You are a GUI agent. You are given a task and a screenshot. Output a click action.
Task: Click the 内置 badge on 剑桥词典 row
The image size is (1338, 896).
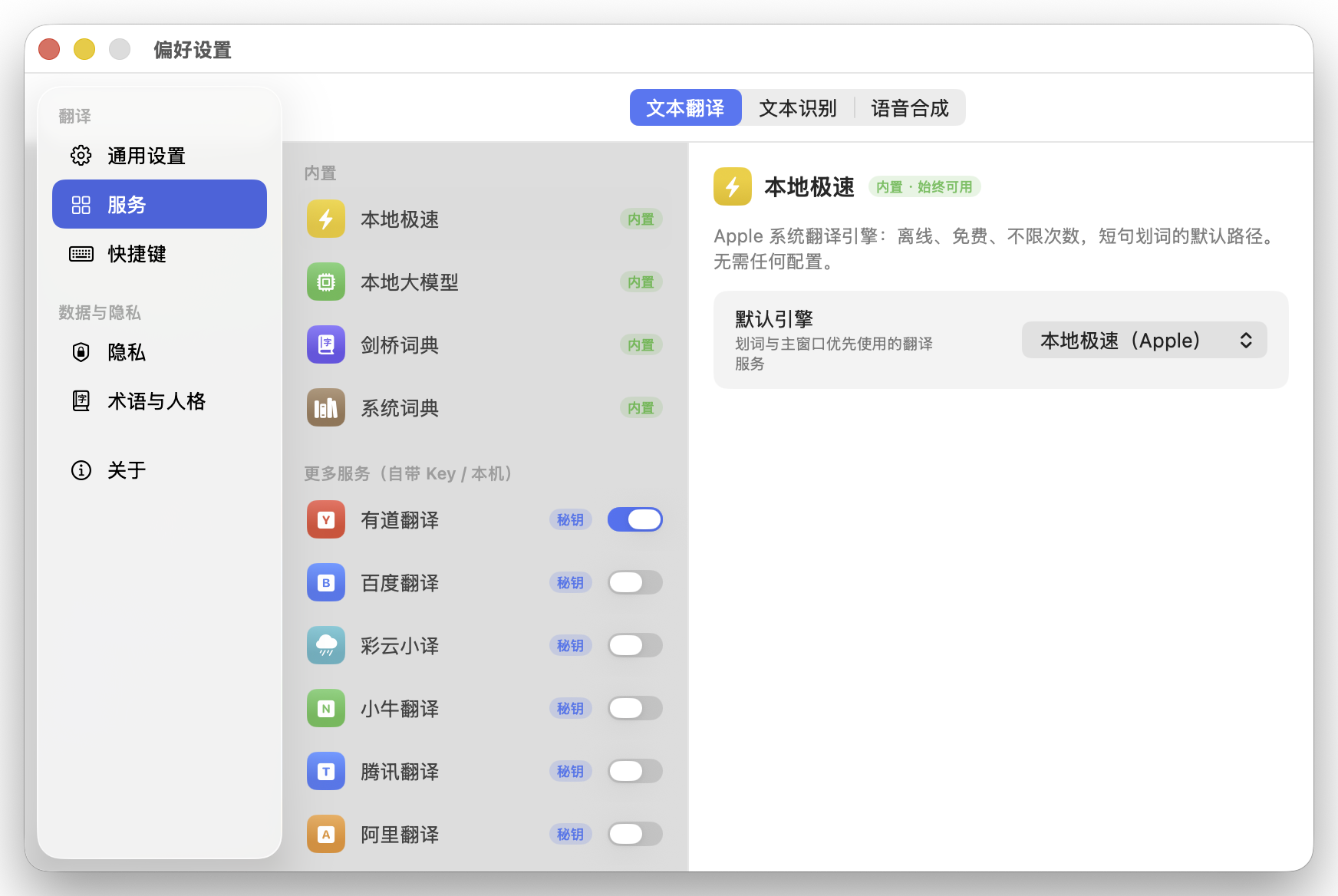coord(641,345)
